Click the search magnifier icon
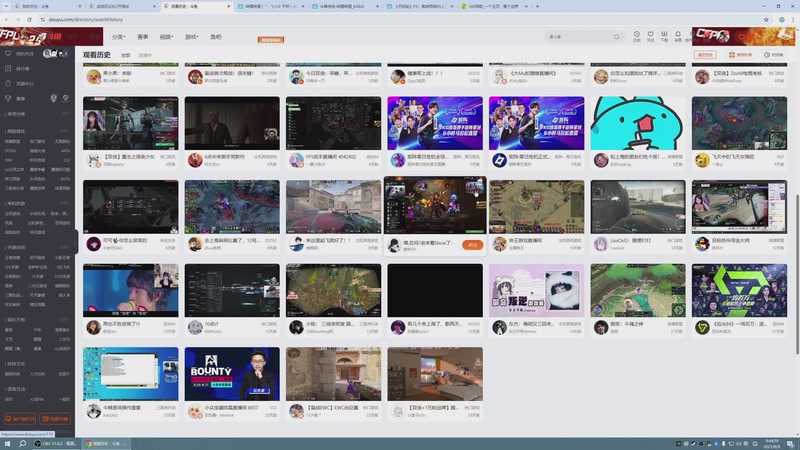The image size is (800, 450). 616,37
